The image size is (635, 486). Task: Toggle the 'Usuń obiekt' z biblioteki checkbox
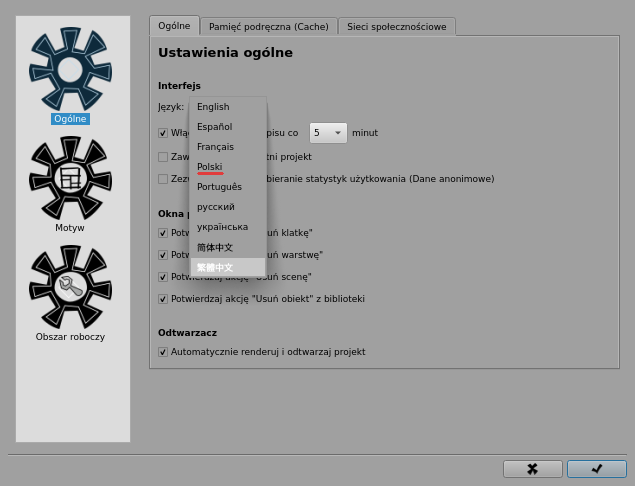[163, 299]
